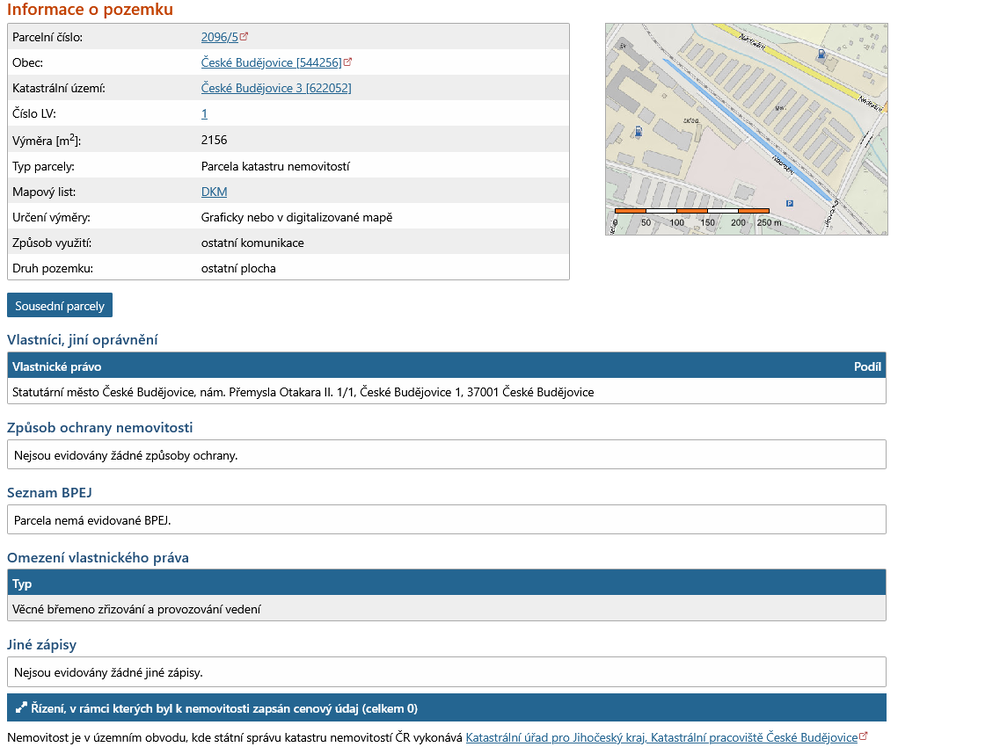Click heading Jiné zápisy
This screenshot has width=1000, height=754.
coord(41,644)
